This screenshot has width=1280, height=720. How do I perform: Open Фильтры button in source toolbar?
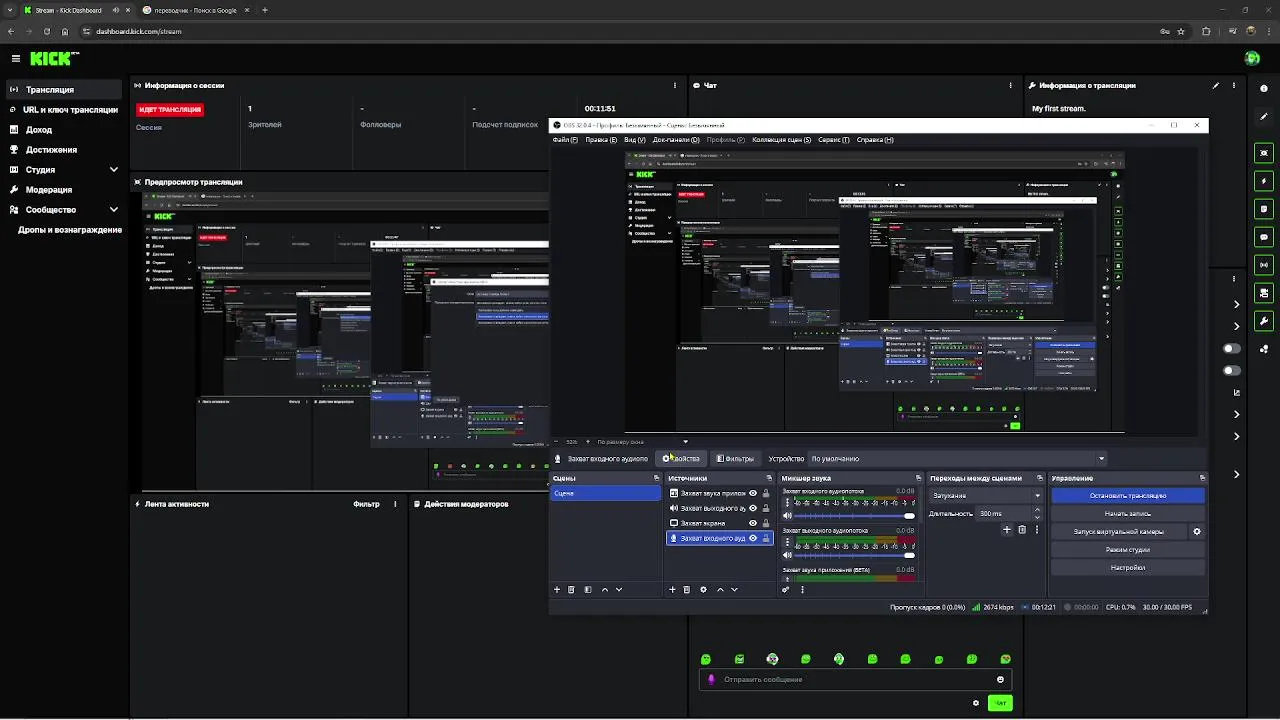735,459
